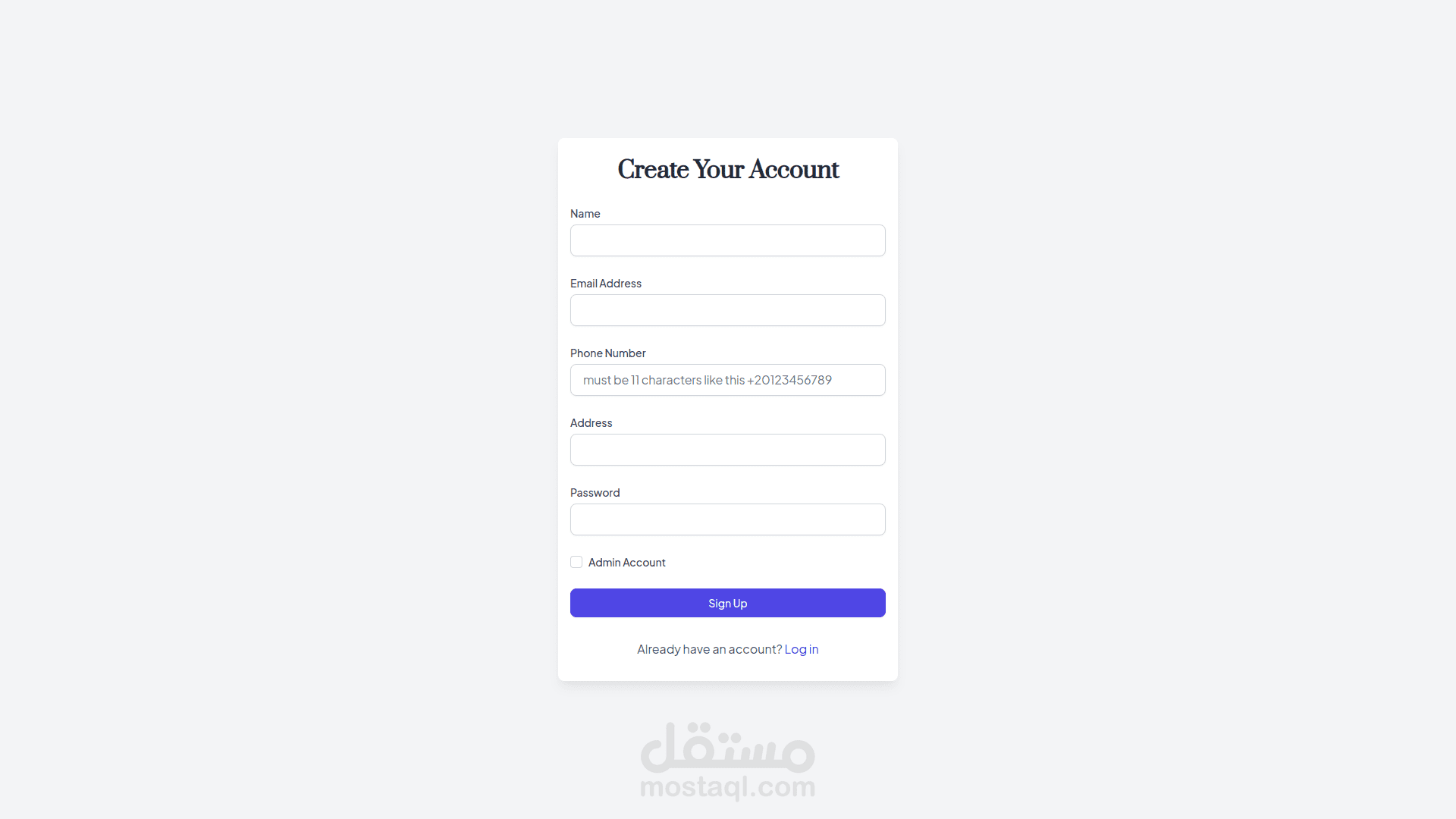Click the 'Already have an account?' text

click(709, 649)
